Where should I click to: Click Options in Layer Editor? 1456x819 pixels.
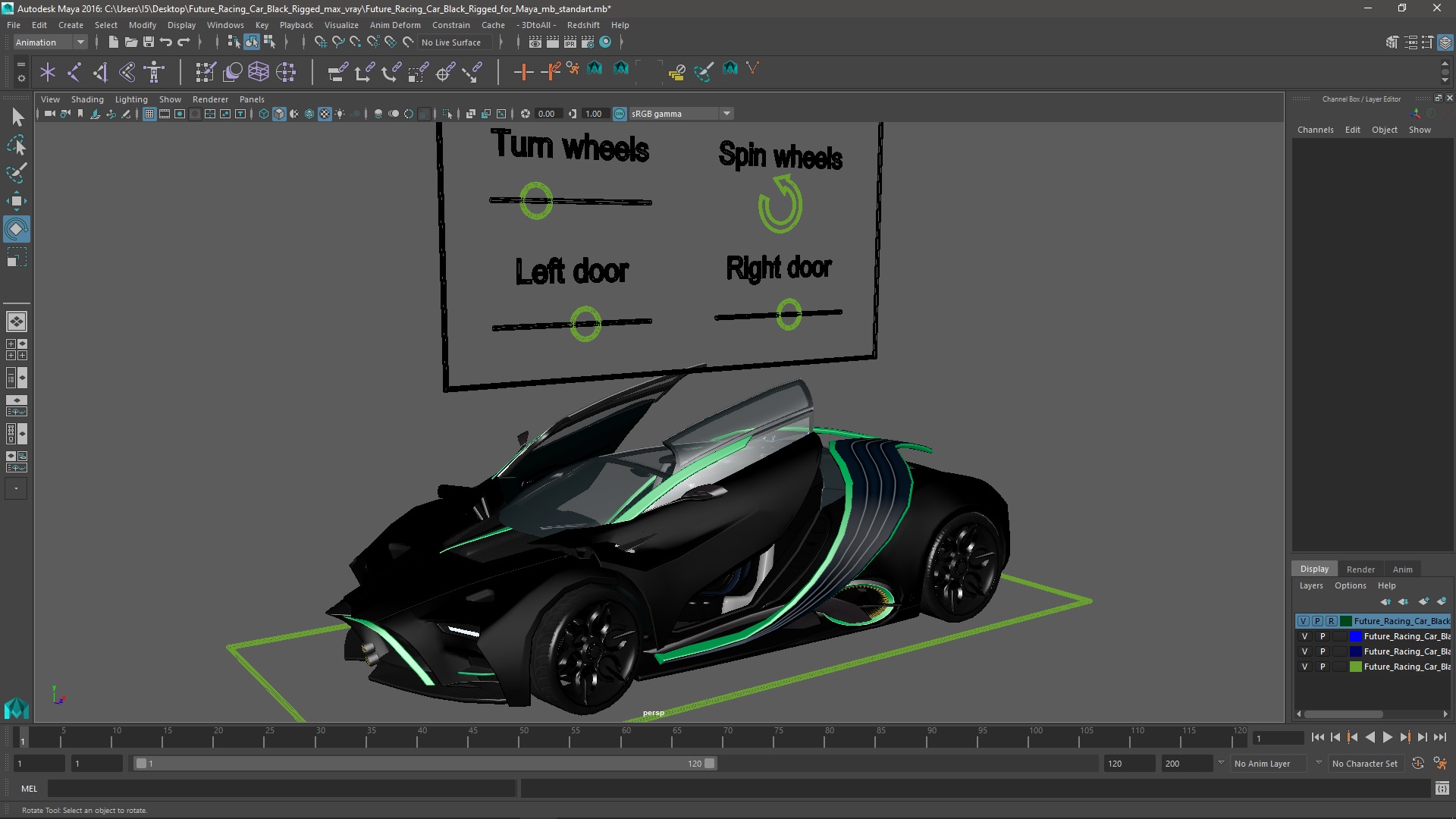tap(1350, 585)
